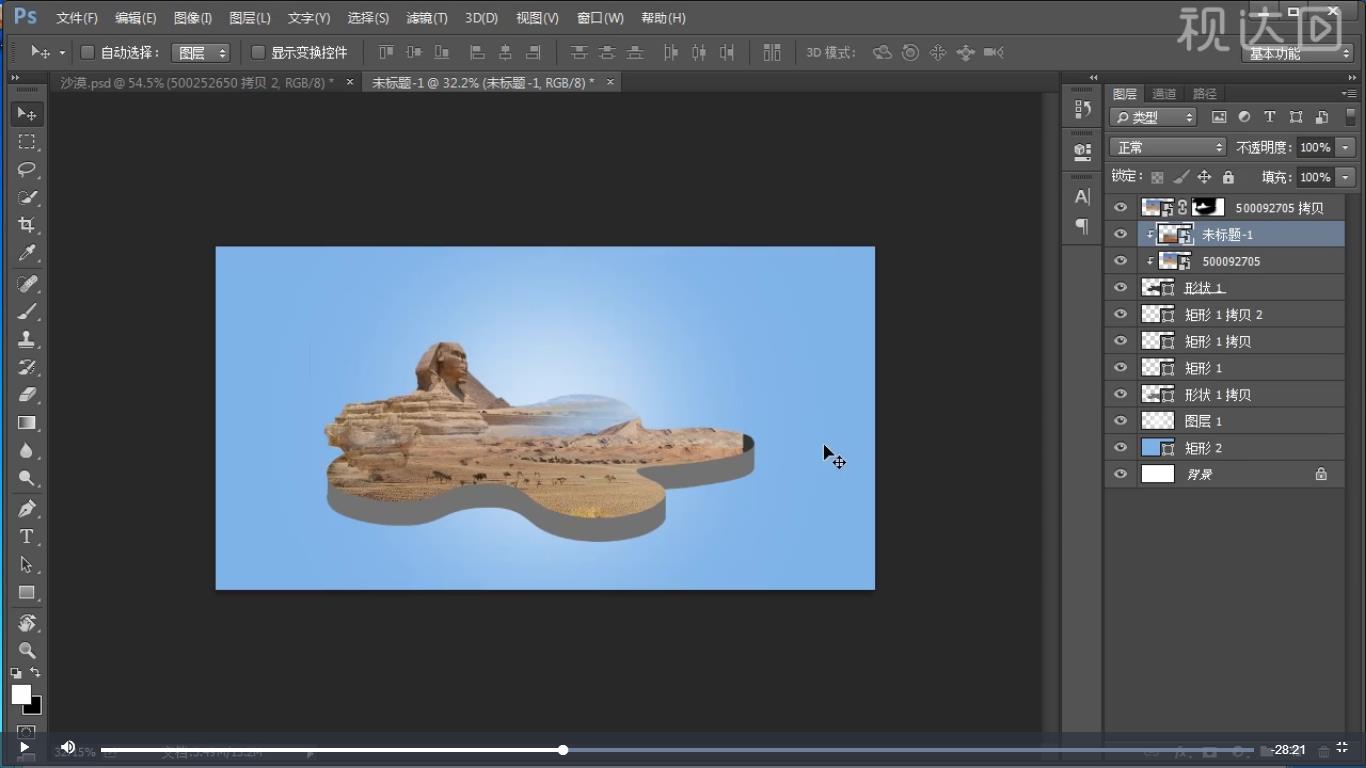Switch to the 通道 tab

pos(1164,94)
